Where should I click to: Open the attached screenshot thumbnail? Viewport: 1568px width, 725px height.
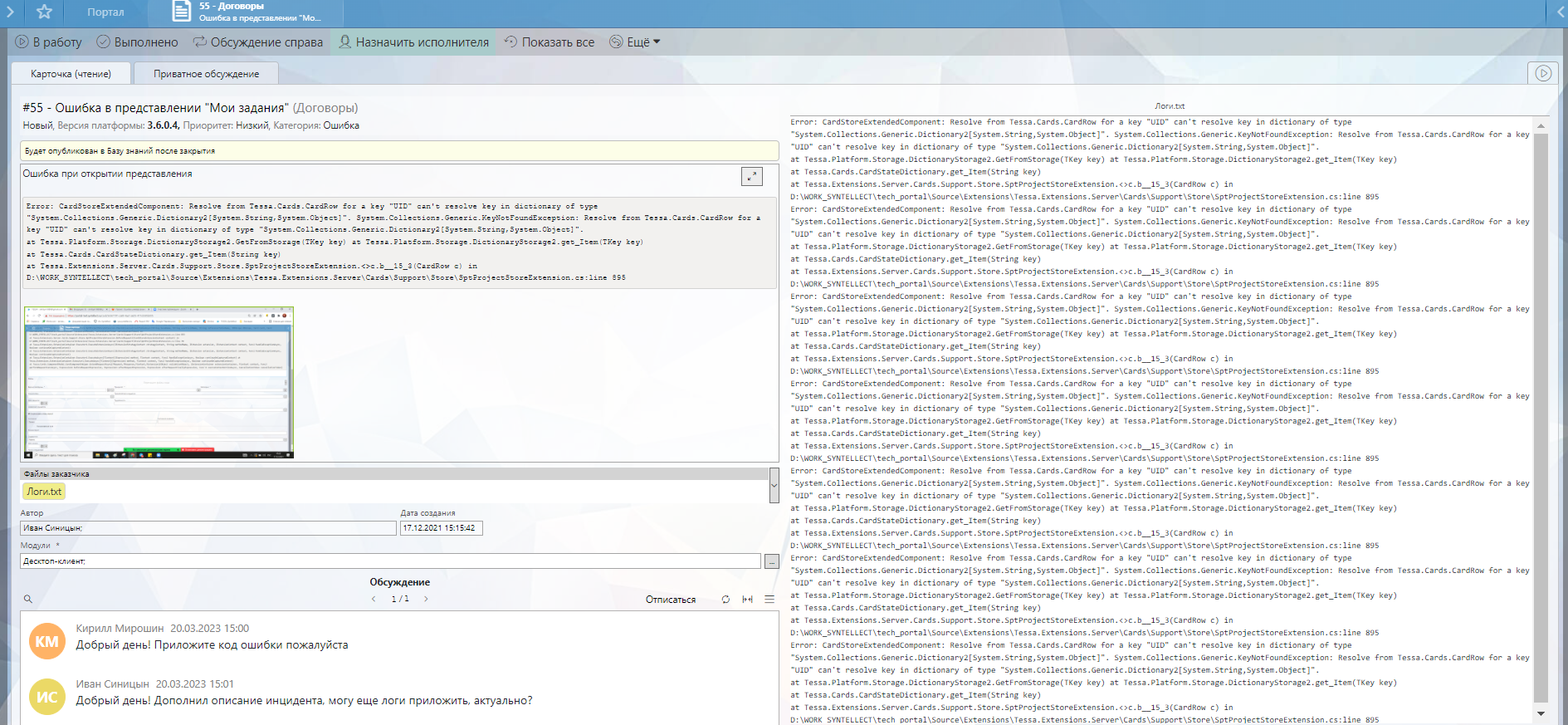159,382
